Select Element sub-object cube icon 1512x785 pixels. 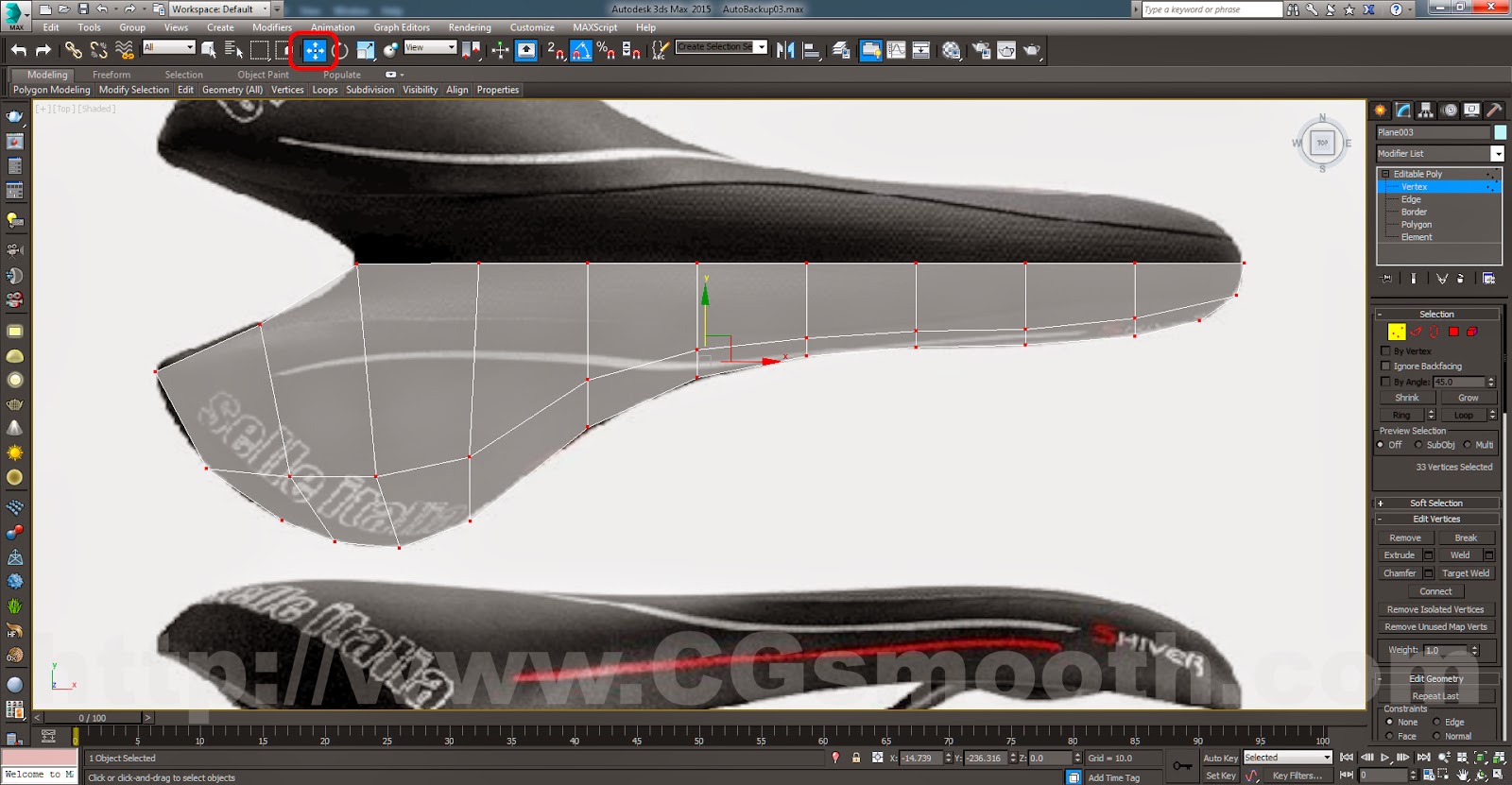(1472, 332)
